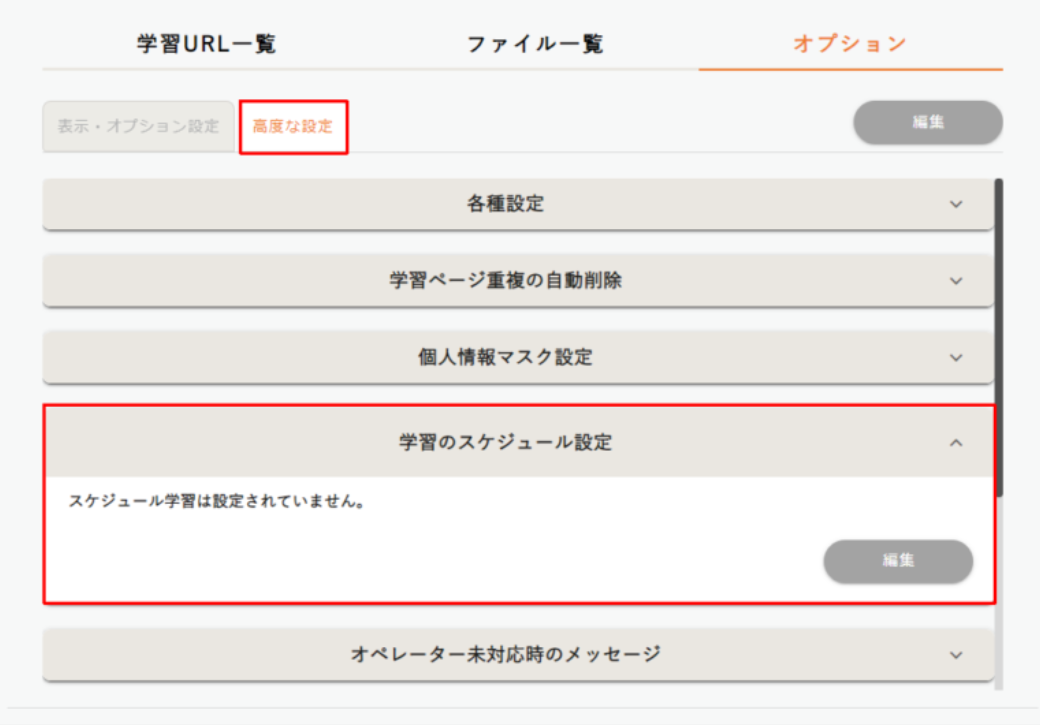This screenshot has width=1040, height=725.
Task: Click the 学習のスケジュール設定 header title
Action: (x=505, y=442)
